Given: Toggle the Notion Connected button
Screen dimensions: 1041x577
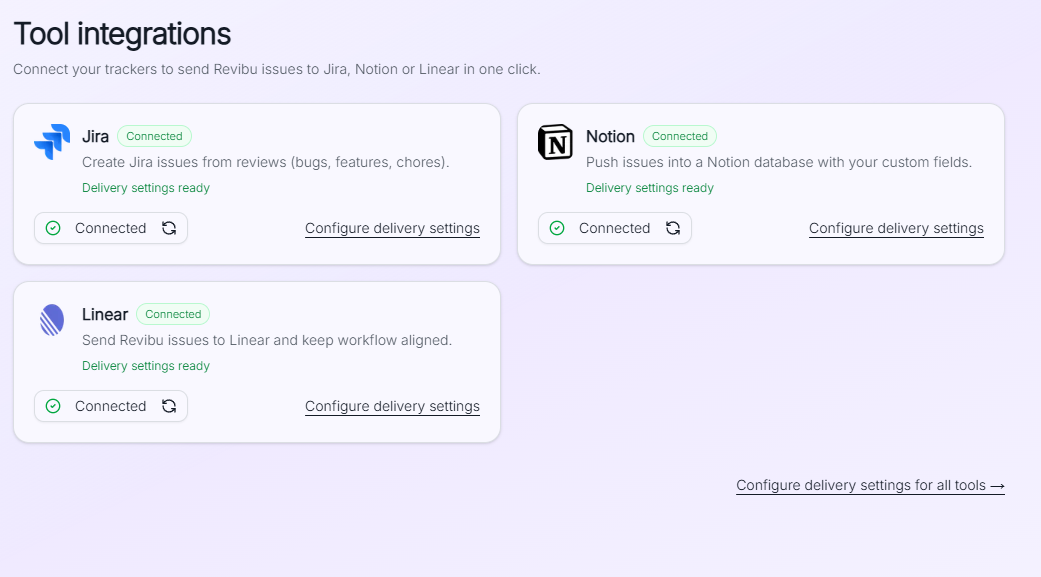Looking at the screenshot, I should tap(614, 227).
